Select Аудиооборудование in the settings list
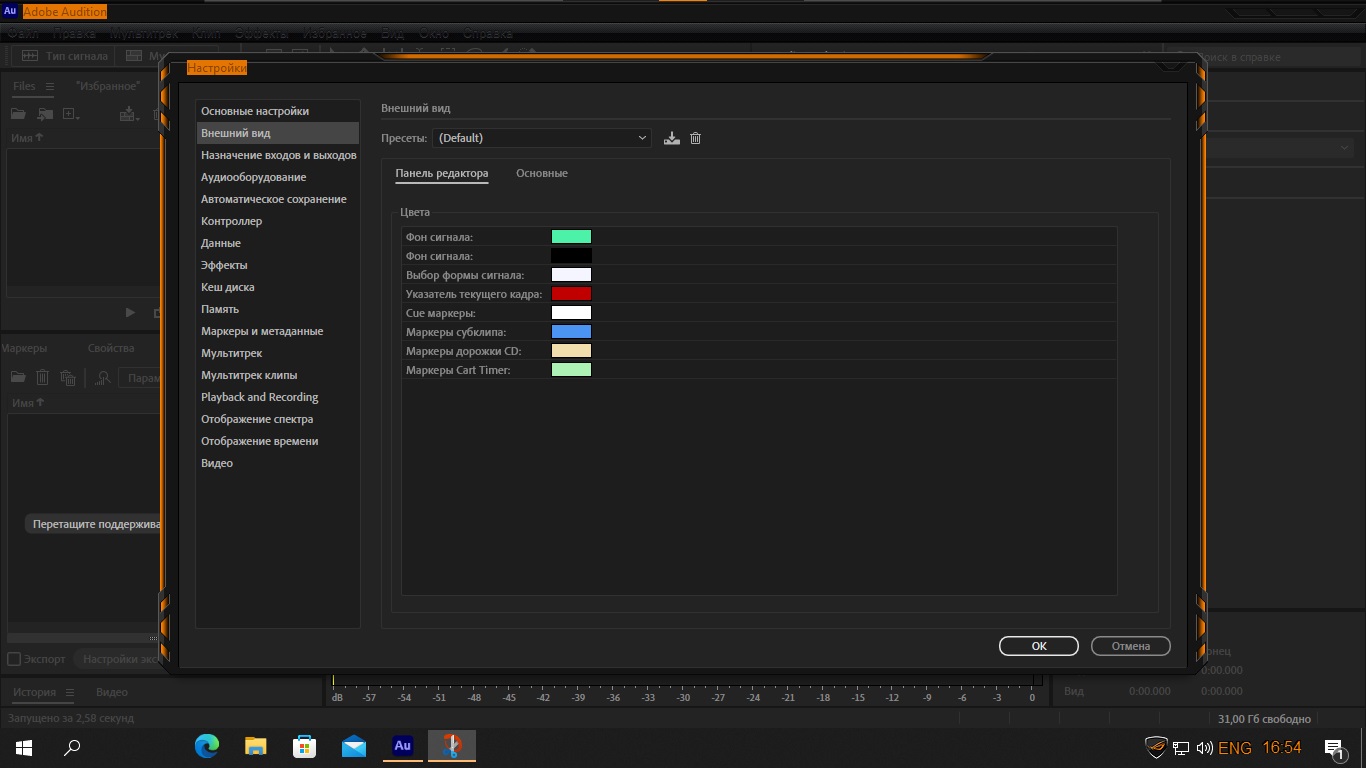 point(254,177)
